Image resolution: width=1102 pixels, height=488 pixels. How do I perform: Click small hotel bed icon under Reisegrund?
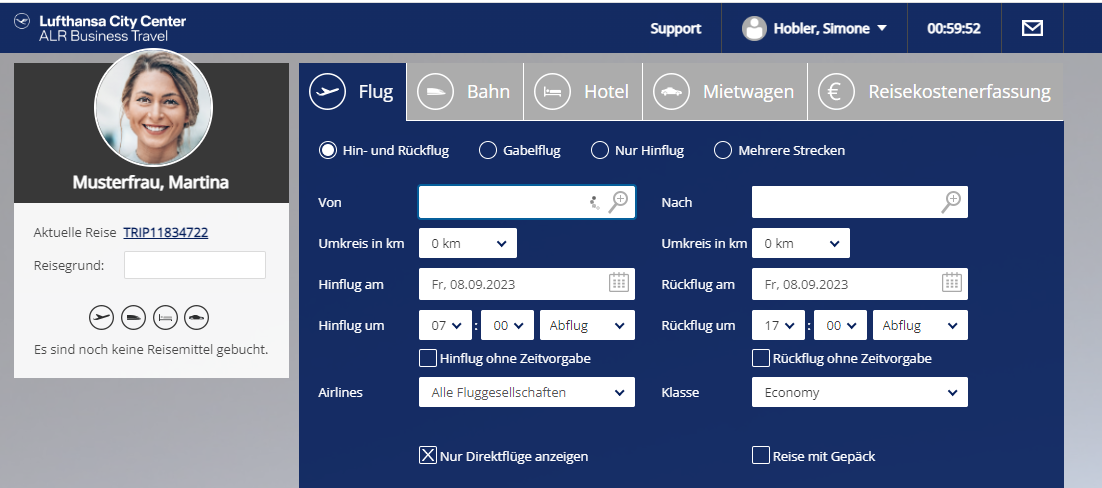click(165, 318)
